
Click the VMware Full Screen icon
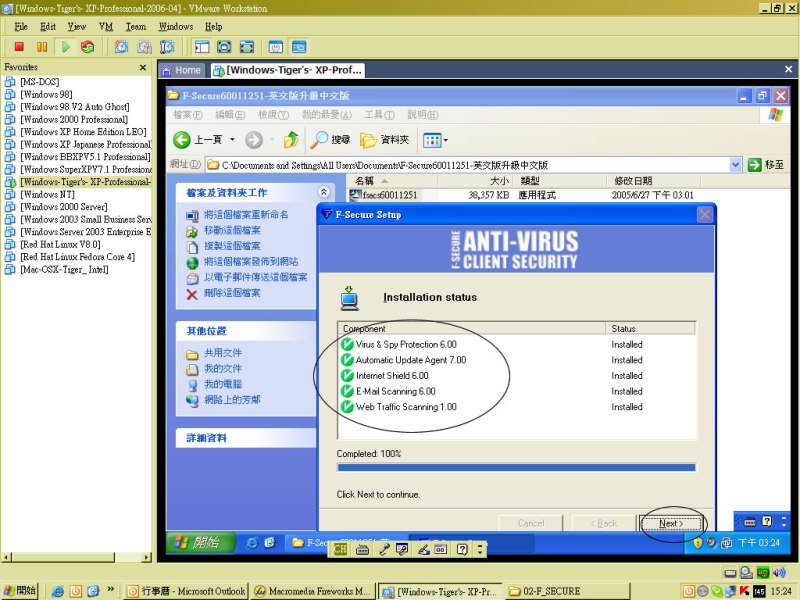(224, 47)
